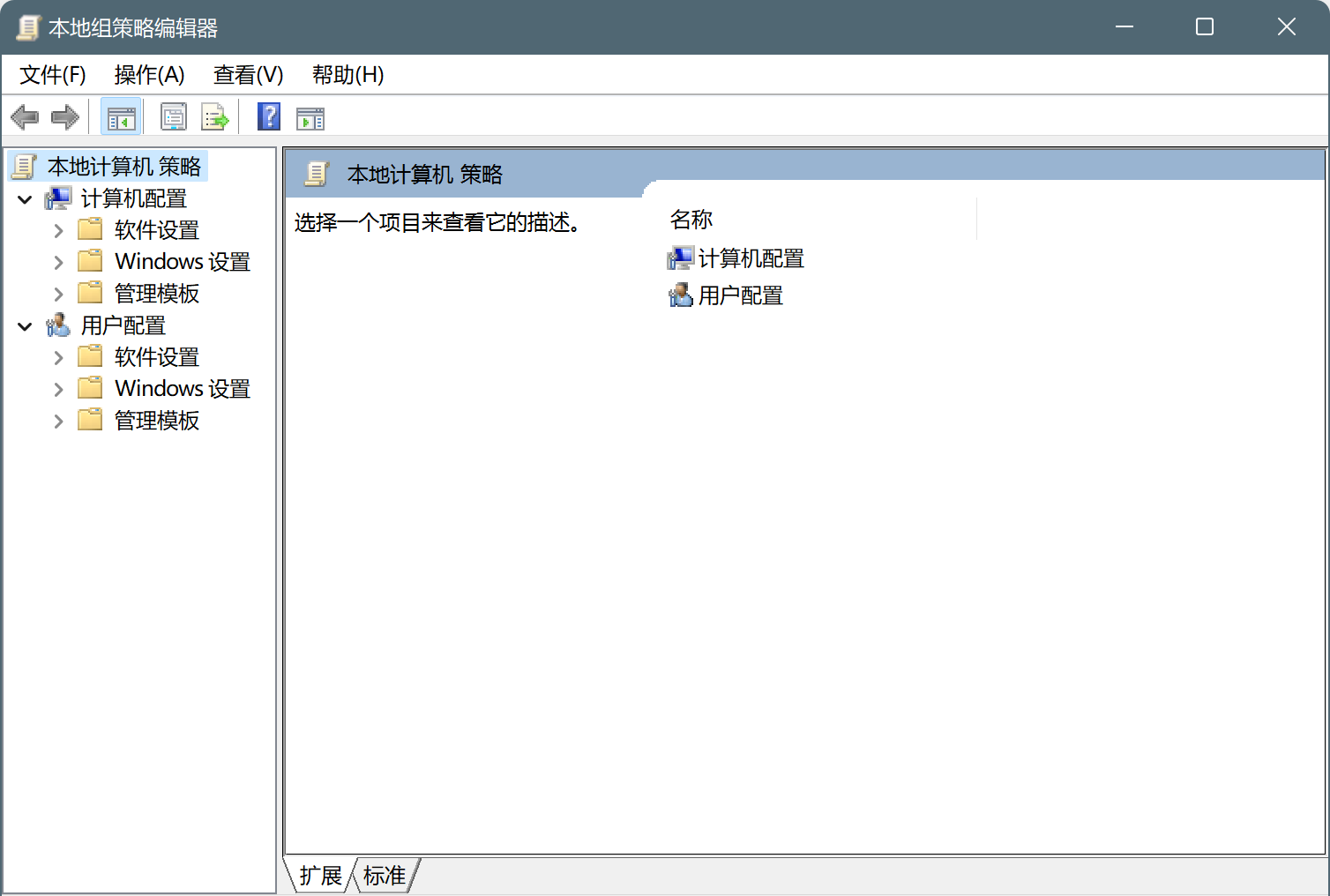This screenshot has height=896, width=1330.
Task: Click the 计算机配置 icon in the right list
Action: point(681,258)
